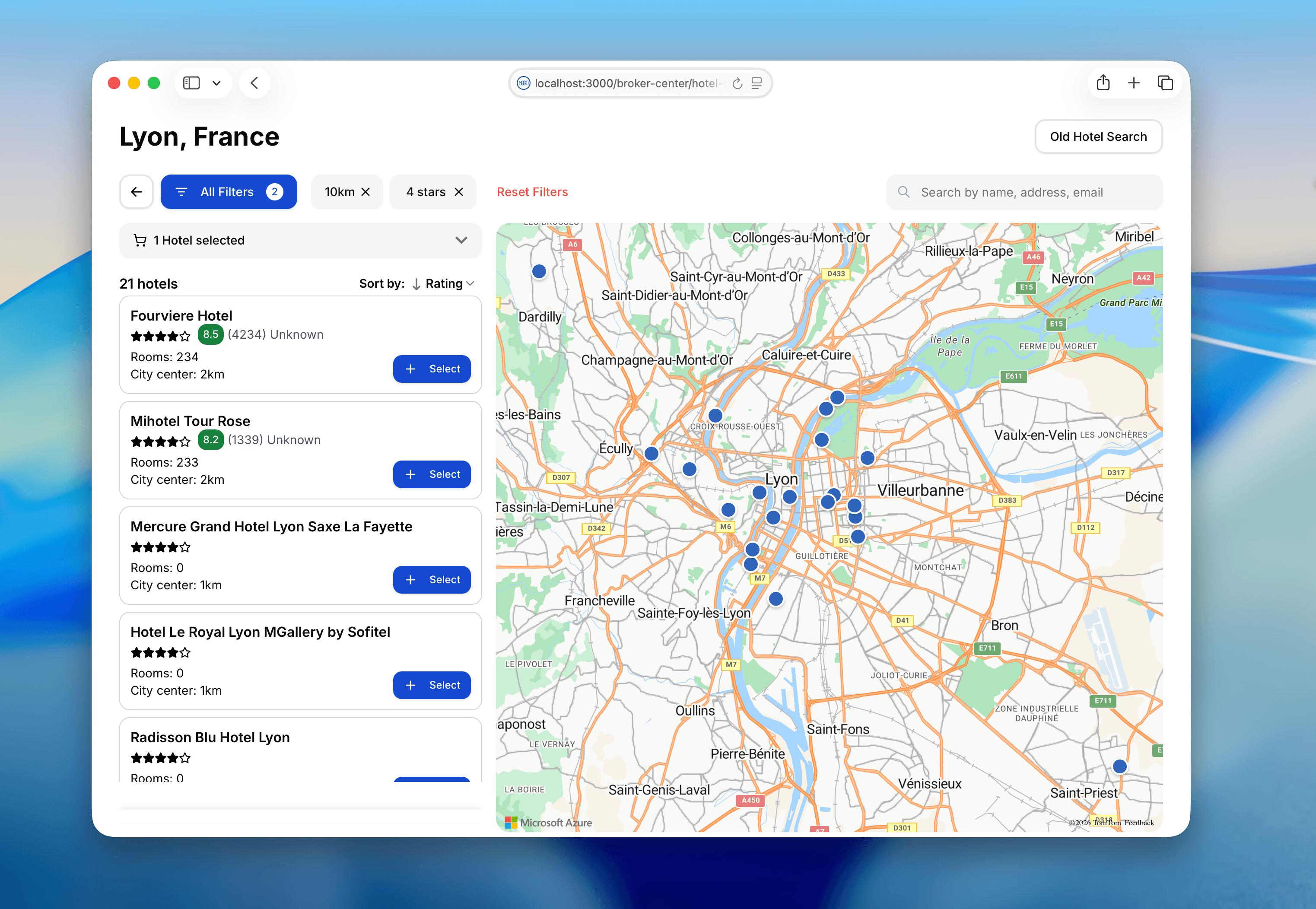The height and width of the screenshot is (909, 1316).
Task: Toggle the browser sidebar icon
Action: (191, 83)
